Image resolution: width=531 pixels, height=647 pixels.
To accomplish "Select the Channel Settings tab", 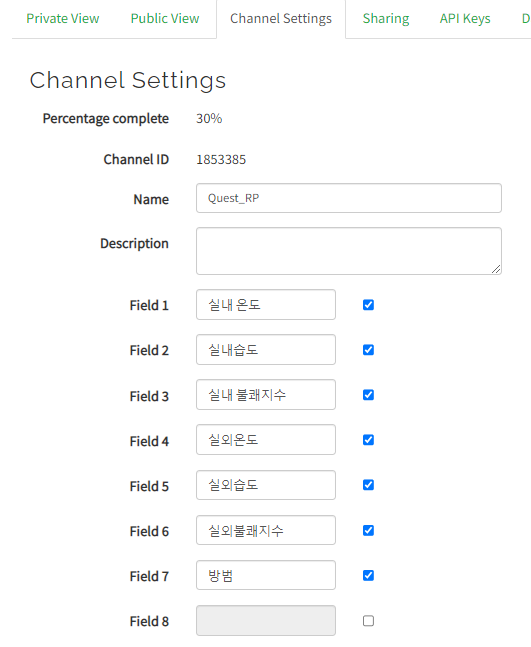I will [281, 19].
